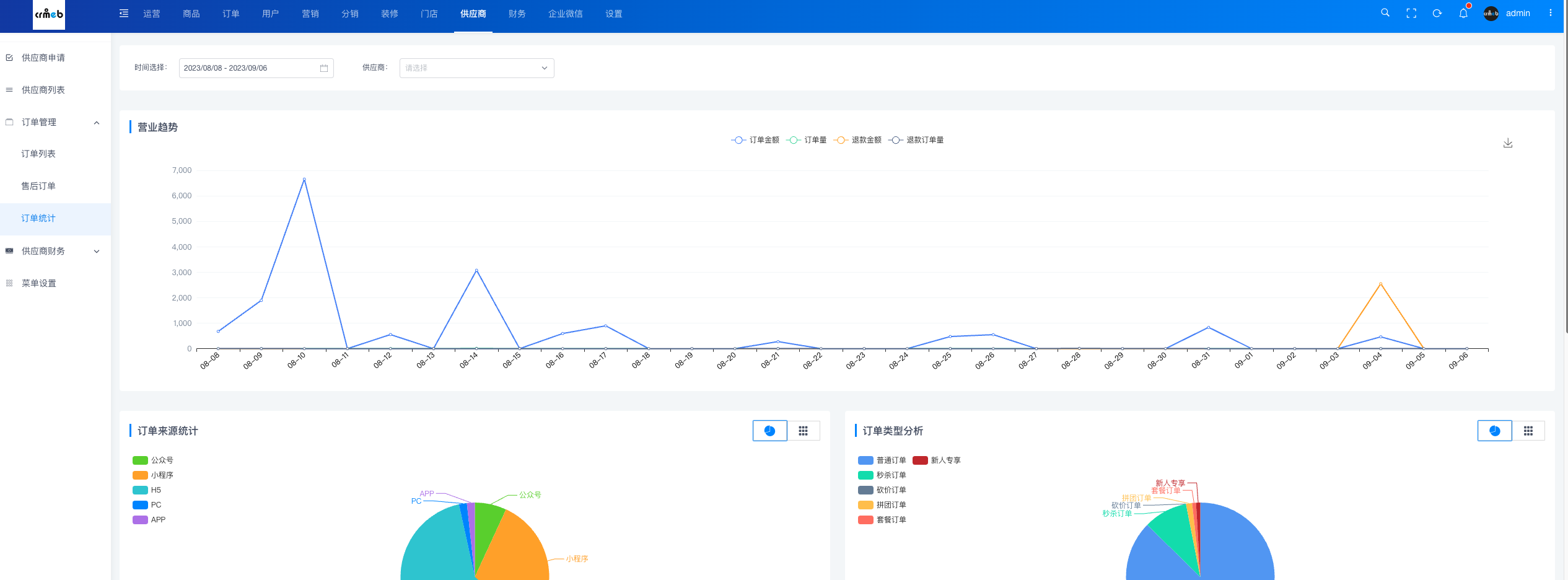Download the 营业趋势 chart image
The height and width of the screenshot is (580, 1568).
(1508, 143)
